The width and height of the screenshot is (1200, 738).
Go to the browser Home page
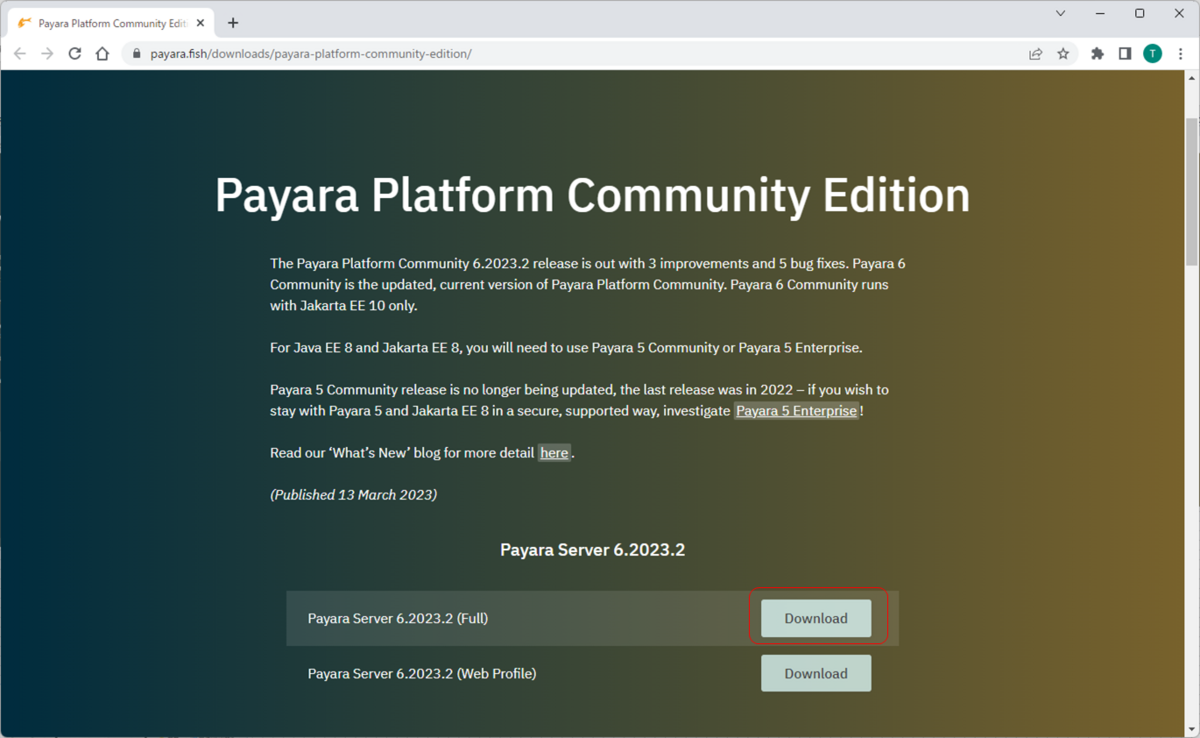point(102,54)
